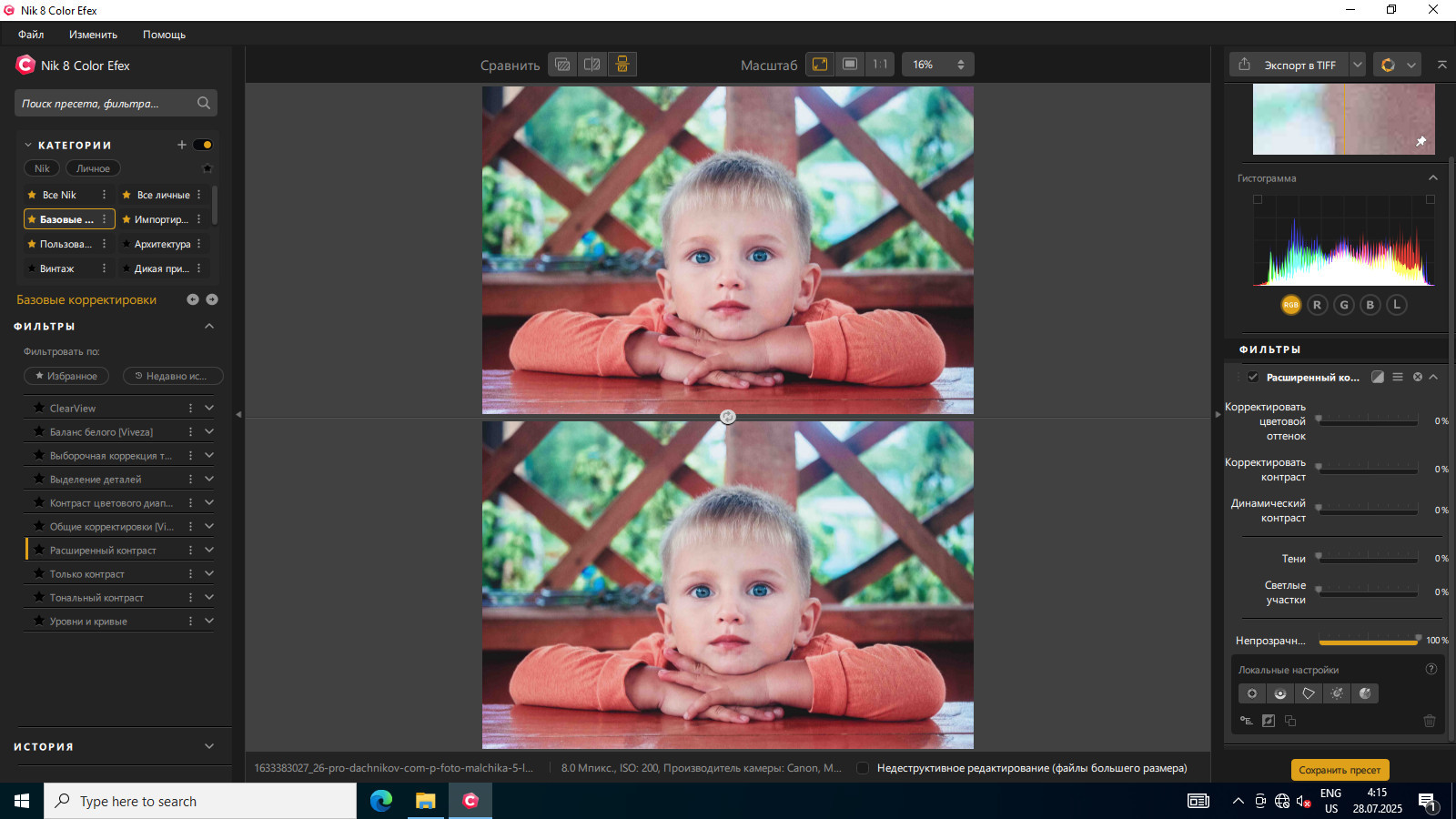Expand the История panel
Viewport: 1456px width, 819px height.
209,746
